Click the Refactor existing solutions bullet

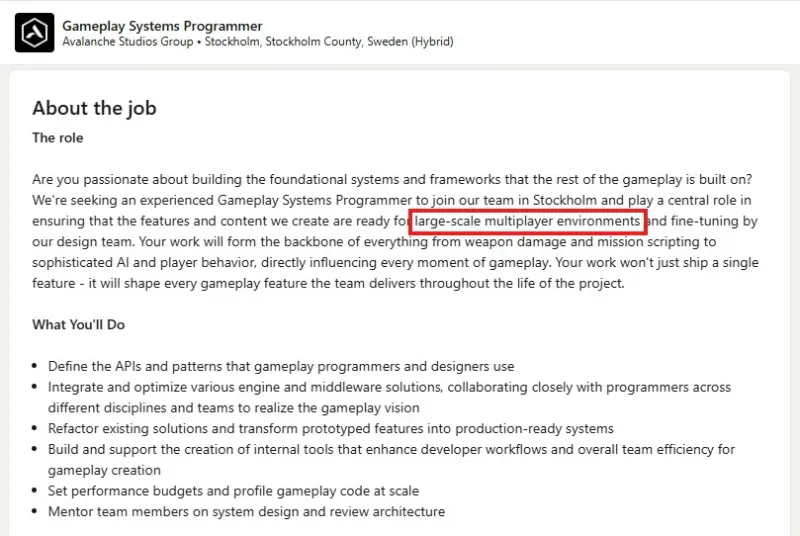331,428
